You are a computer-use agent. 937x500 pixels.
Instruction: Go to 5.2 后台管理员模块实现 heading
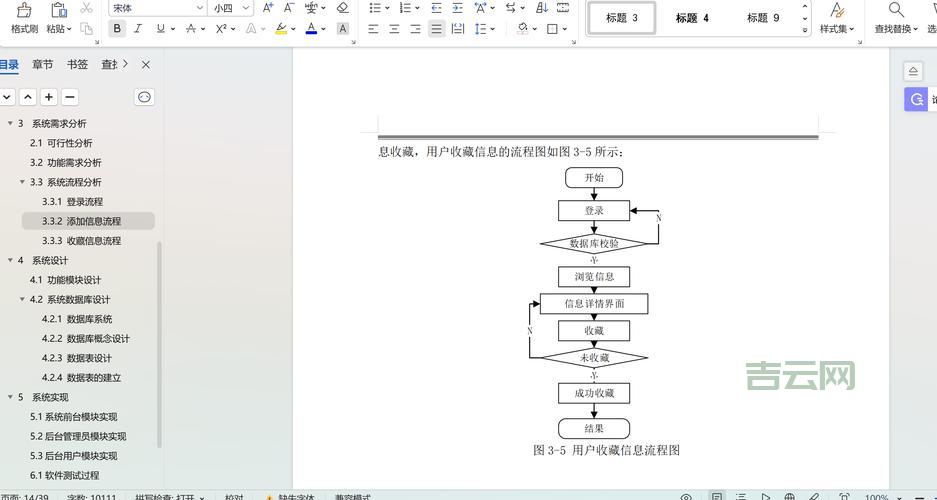(x=78, y=437)
